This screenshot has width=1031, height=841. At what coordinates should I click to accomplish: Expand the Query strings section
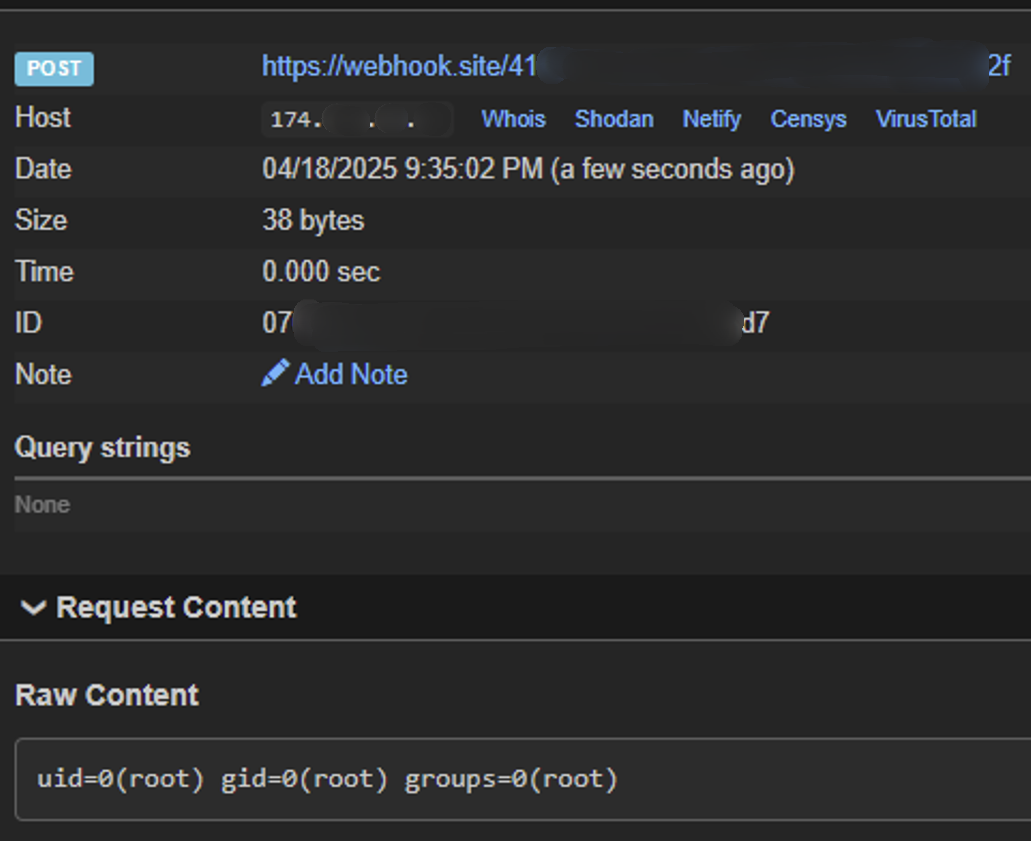102,448
